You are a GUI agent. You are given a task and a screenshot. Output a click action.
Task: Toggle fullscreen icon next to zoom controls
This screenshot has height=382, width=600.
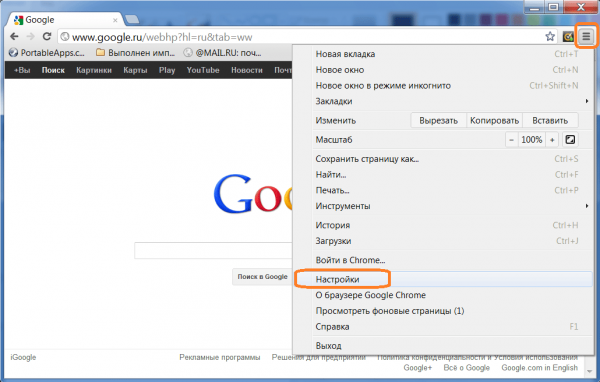click(570, 140)
